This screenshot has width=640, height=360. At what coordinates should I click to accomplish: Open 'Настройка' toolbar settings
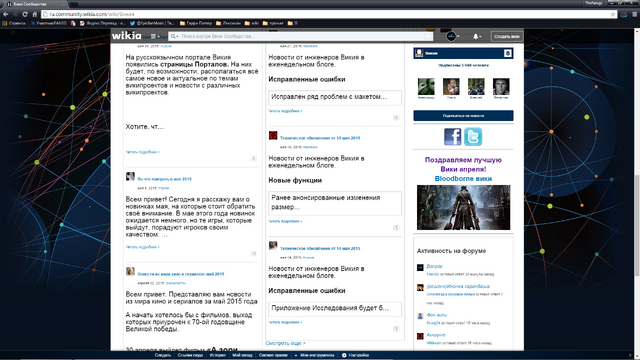[x=356, y=355]
